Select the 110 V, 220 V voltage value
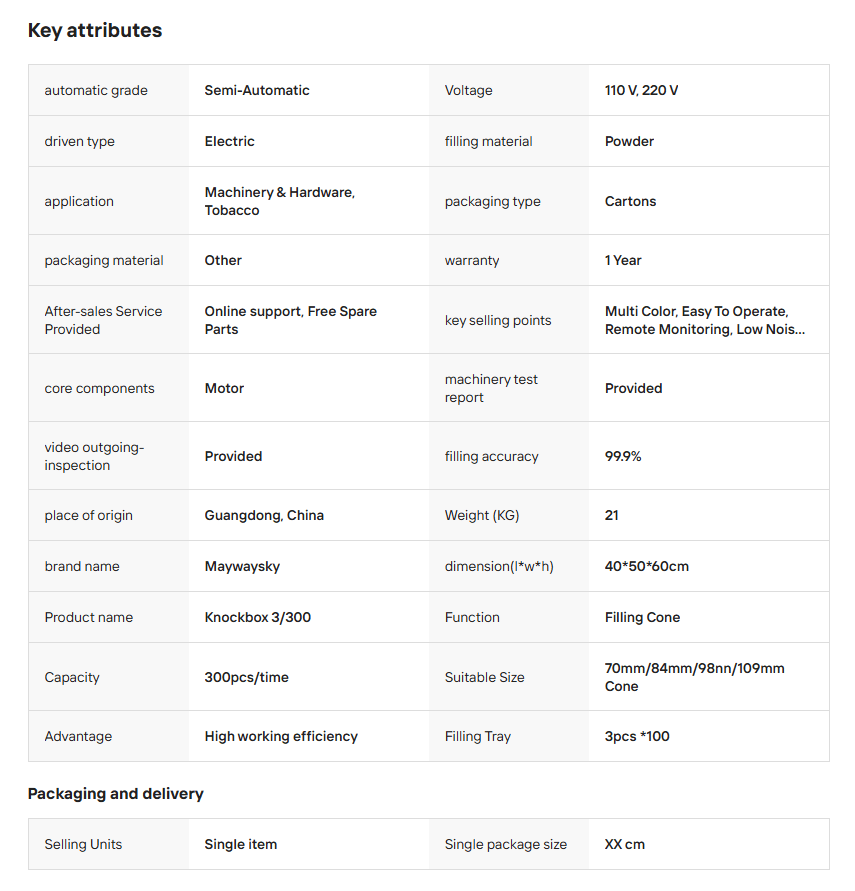Image resolution: width=855 pixels, height=891 pixels. (641, 91)
